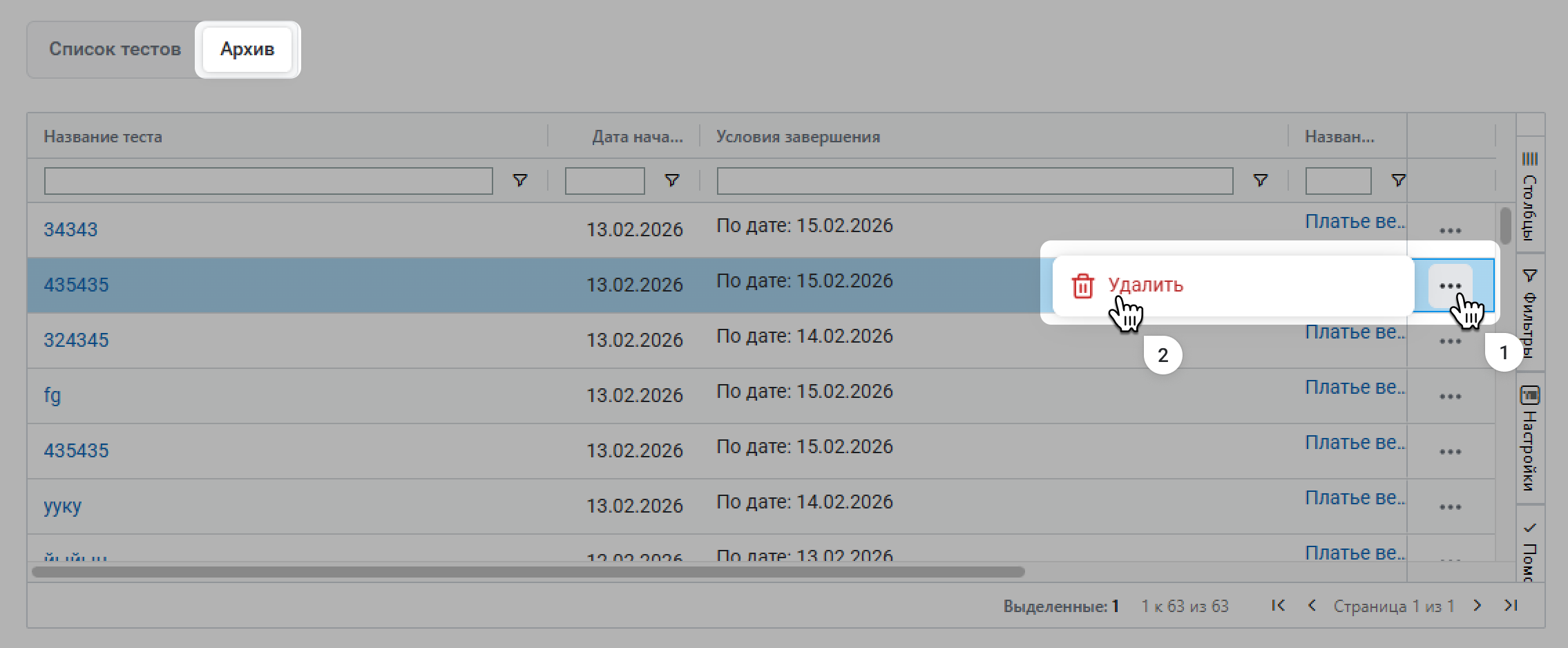1568x648 pixels.
Task: Open the three-dot menu for row fg
Action: coord(1450,396)
